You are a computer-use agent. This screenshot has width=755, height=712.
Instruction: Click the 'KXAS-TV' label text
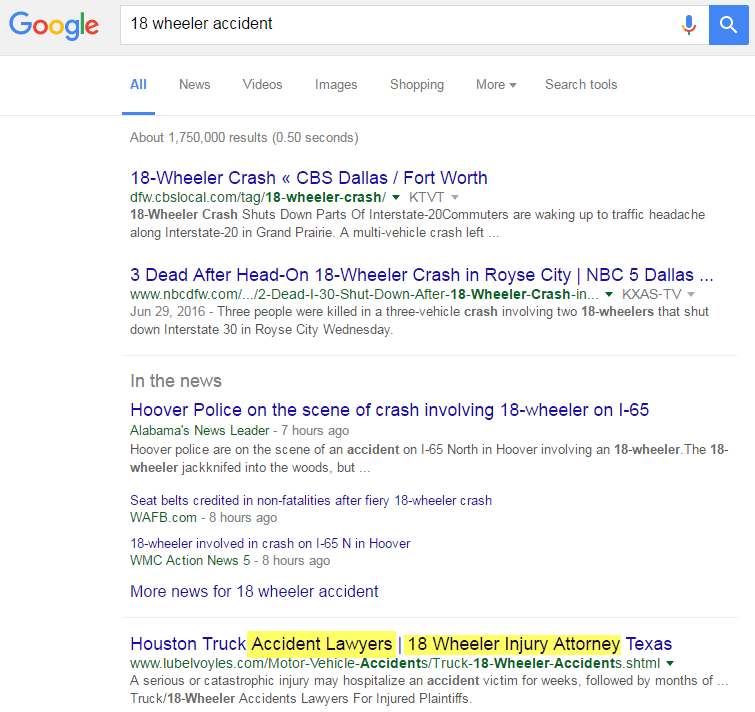click(x=651, y=294)
